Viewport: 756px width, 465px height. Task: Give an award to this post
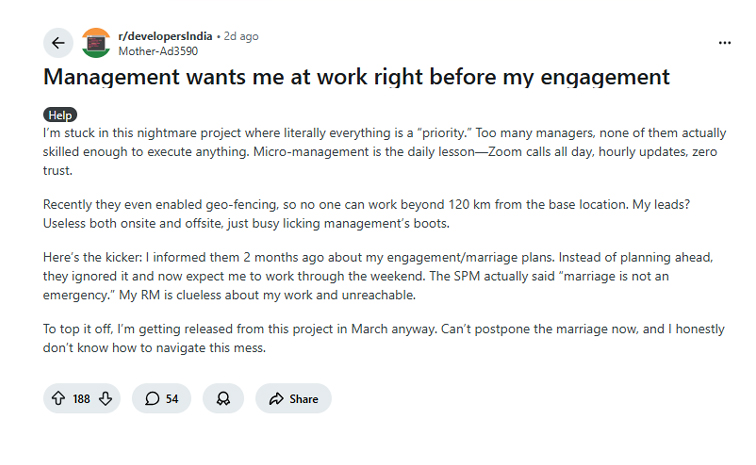click(x=223, y=398)
